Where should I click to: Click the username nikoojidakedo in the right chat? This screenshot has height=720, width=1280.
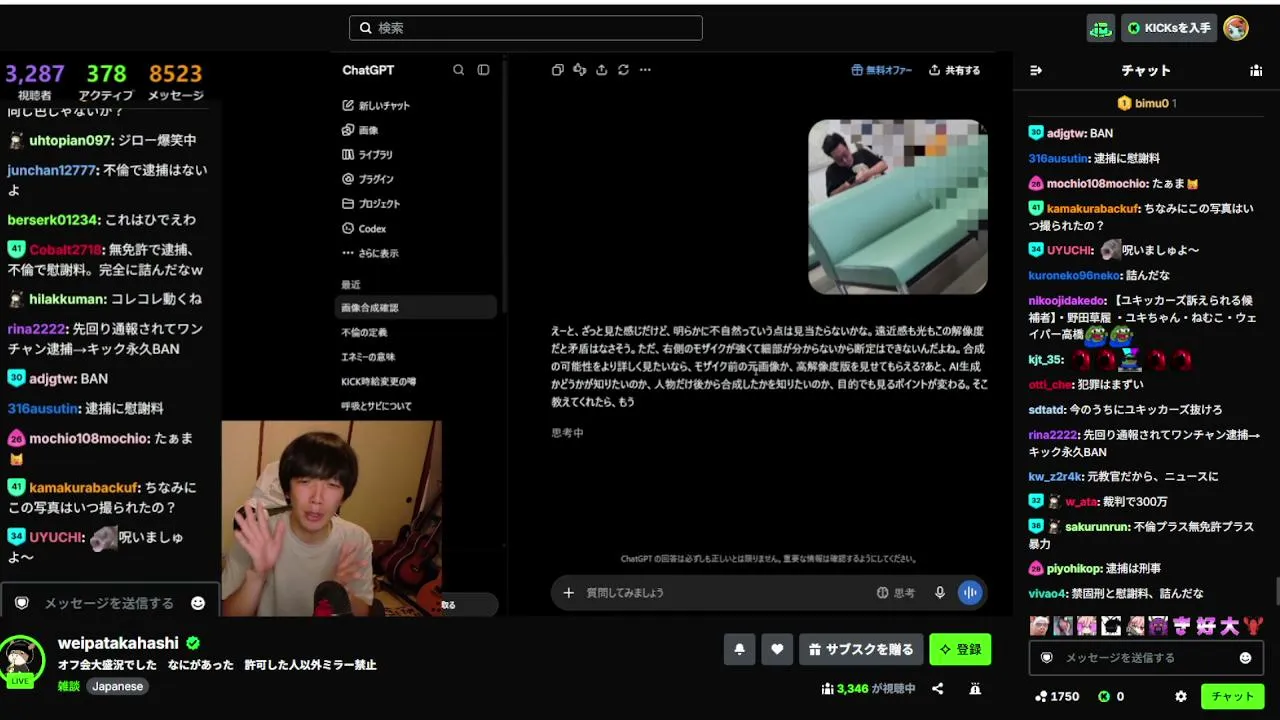pos(1067,300)
